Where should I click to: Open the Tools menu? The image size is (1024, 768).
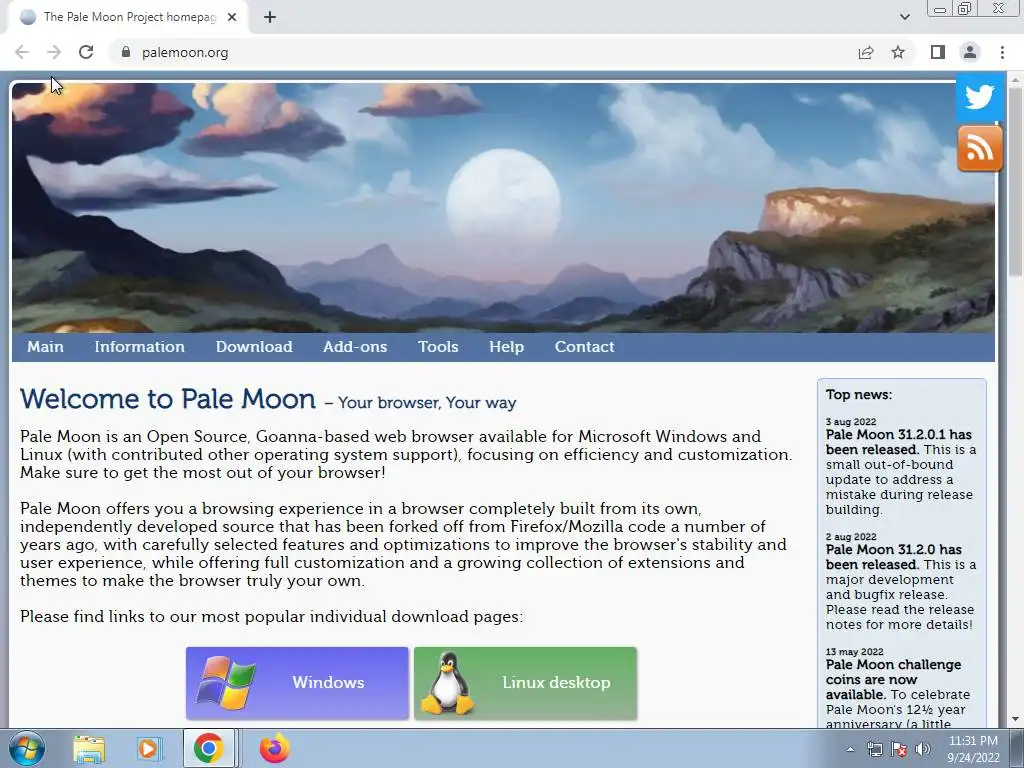coord(438,347)
